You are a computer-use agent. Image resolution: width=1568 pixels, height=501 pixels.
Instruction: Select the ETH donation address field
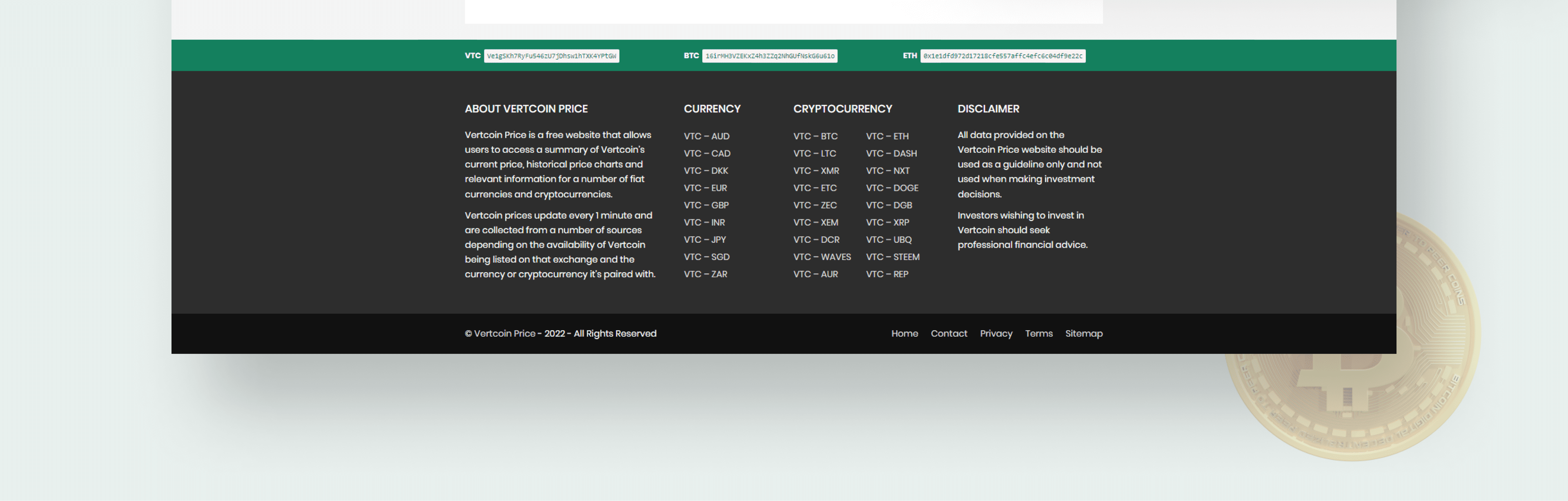(1002, 56)
